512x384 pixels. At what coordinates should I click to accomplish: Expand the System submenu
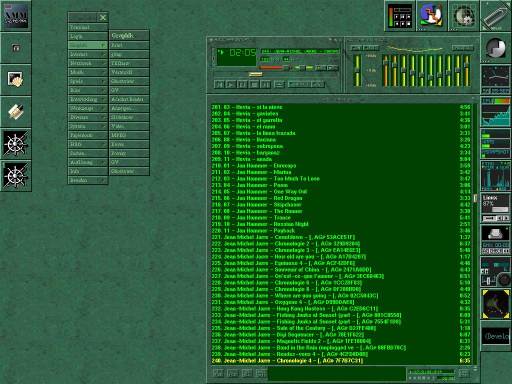tap(88, 126)
